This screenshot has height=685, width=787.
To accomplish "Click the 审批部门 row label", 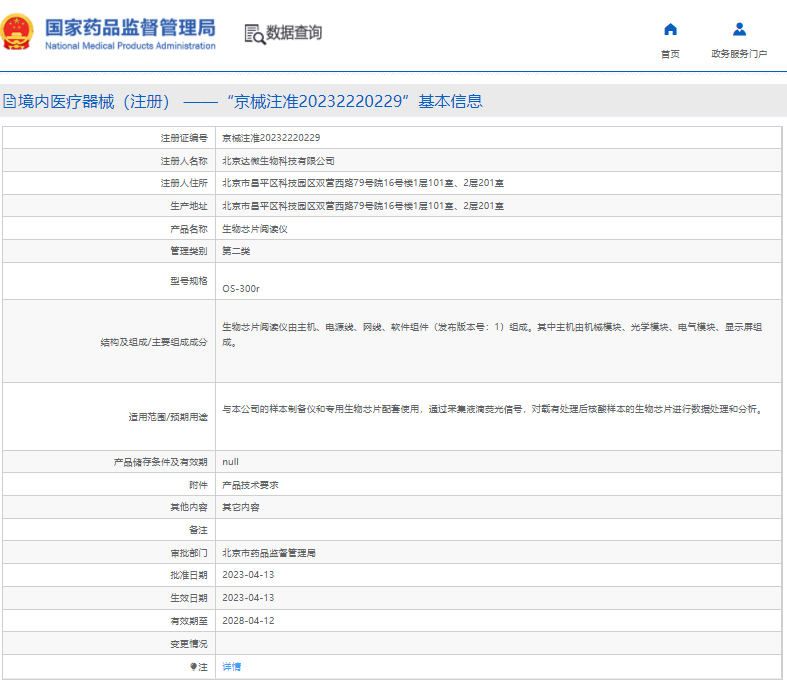I will coord(189,553).
